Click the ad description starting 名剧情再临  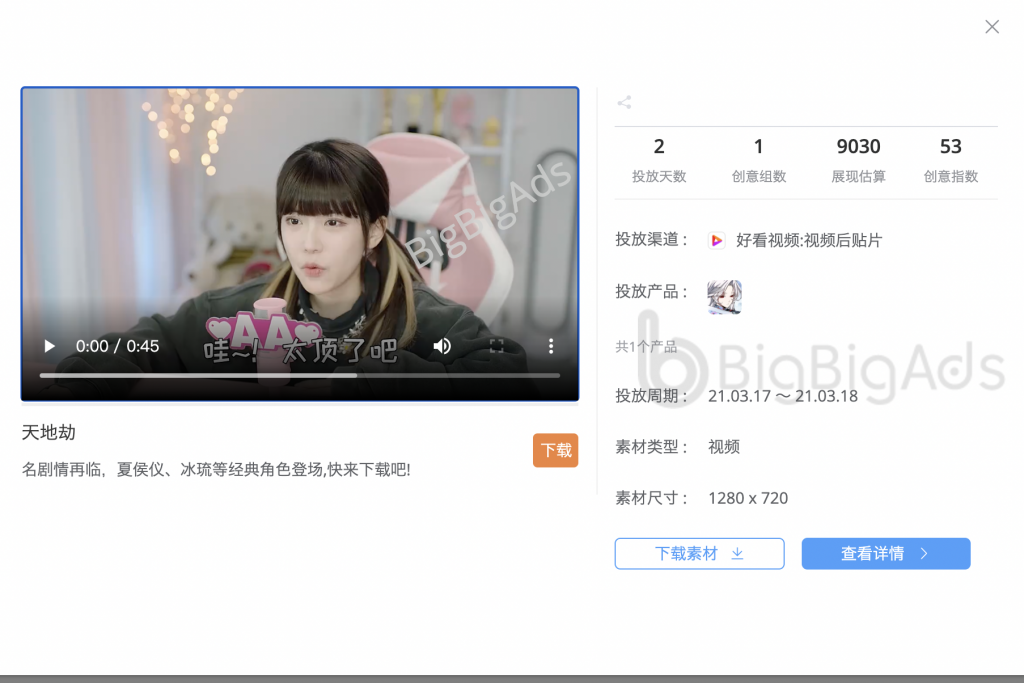(x=216, y=469)
